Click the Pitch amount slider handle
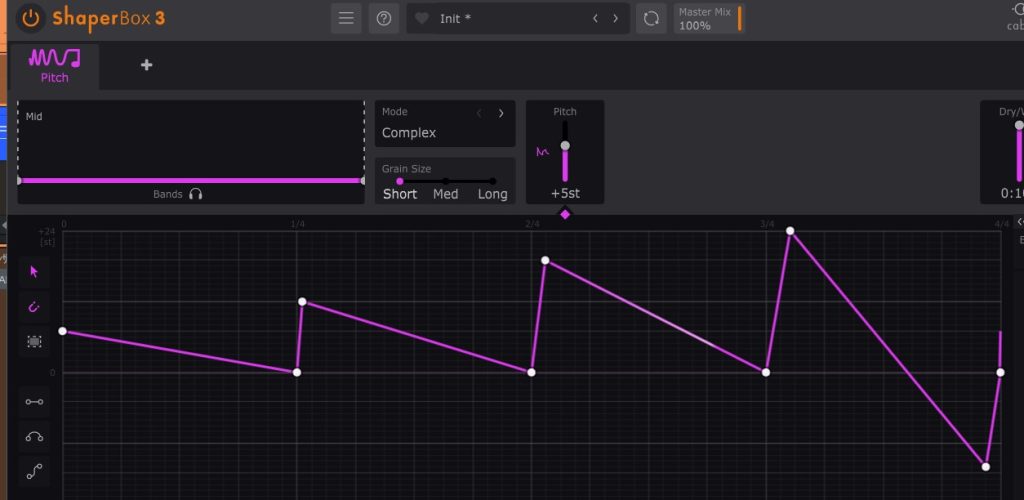 click(565, 146)
